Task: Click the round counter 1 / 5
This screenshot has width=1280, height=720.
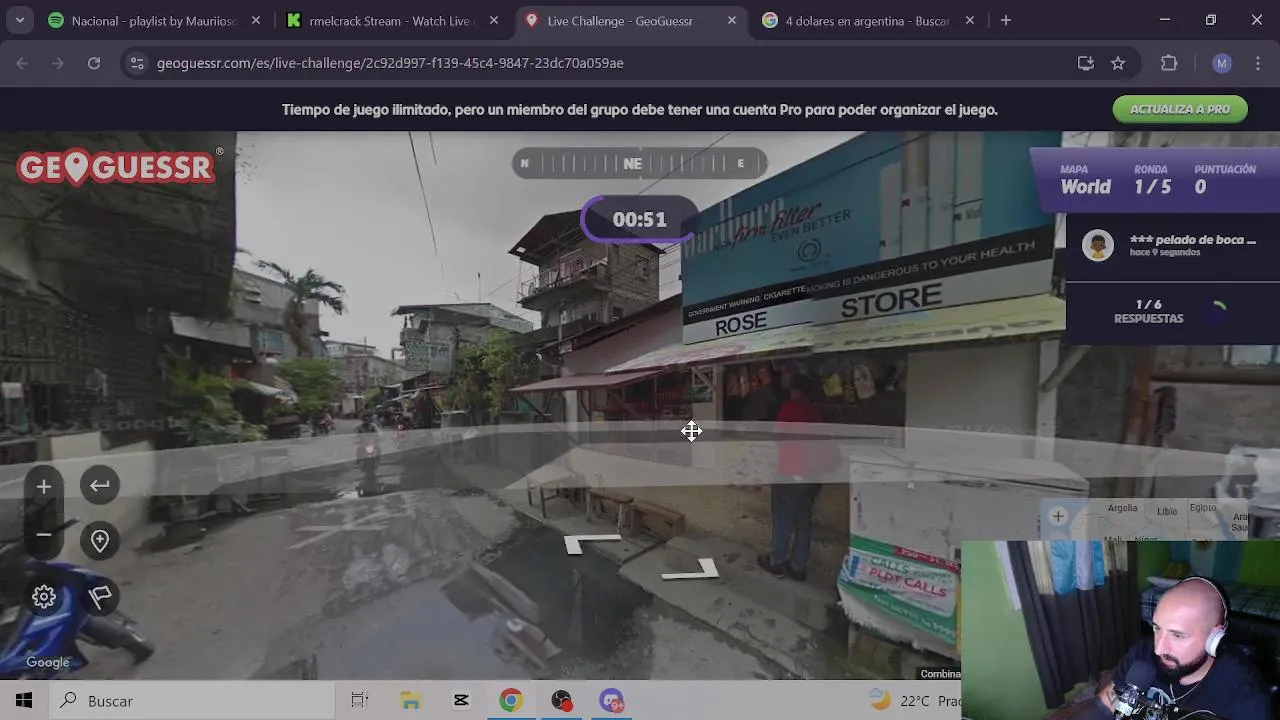Action: tap(1152, 187)
